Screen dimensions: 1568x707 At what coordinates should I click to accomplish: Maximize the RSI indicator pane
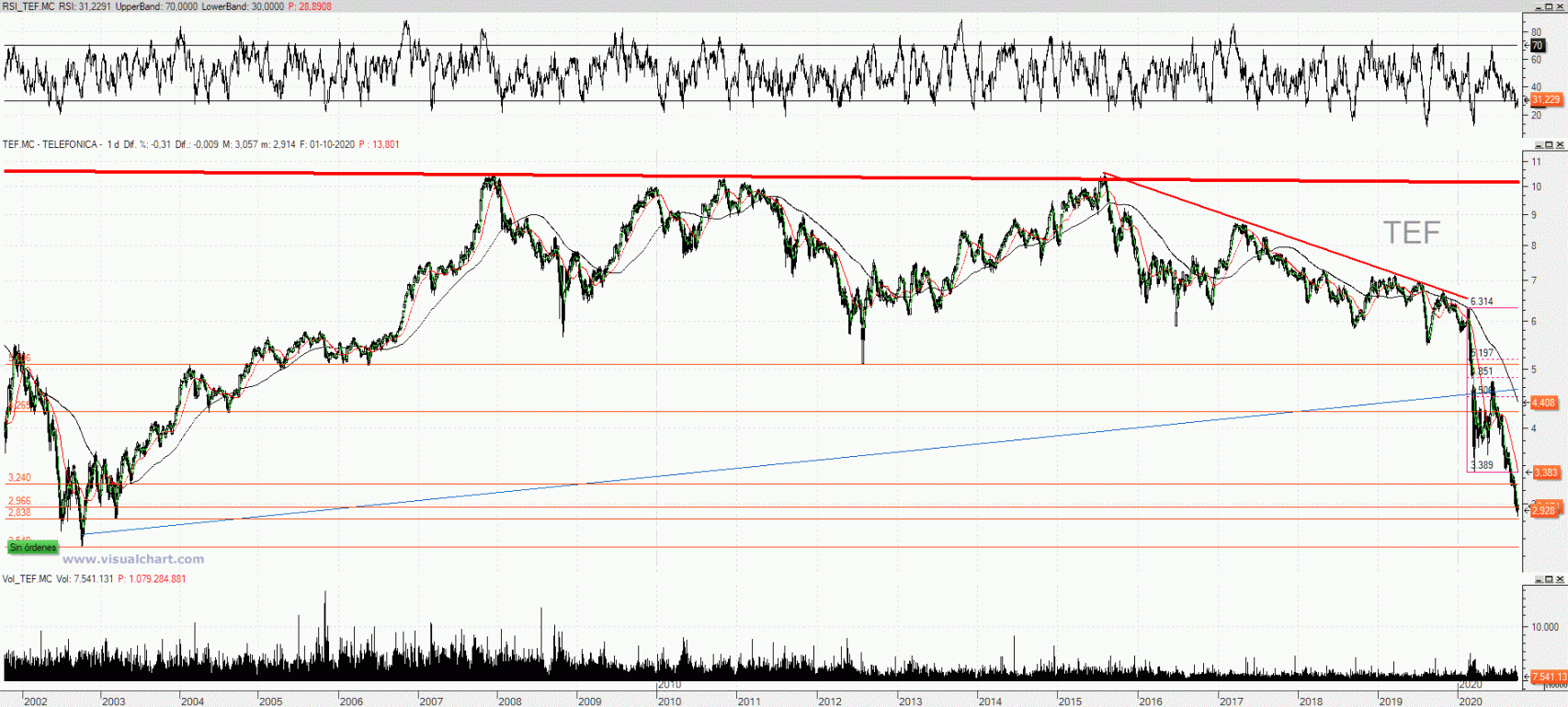[1550, 6]
